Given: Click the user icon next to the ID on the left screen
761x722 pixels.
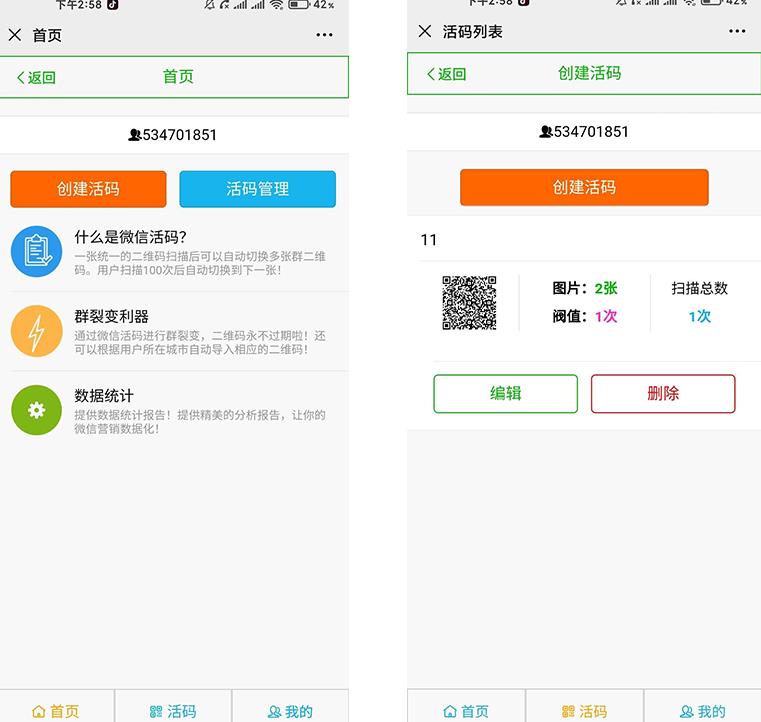Looking at the screenshot, I should (135, 135).
